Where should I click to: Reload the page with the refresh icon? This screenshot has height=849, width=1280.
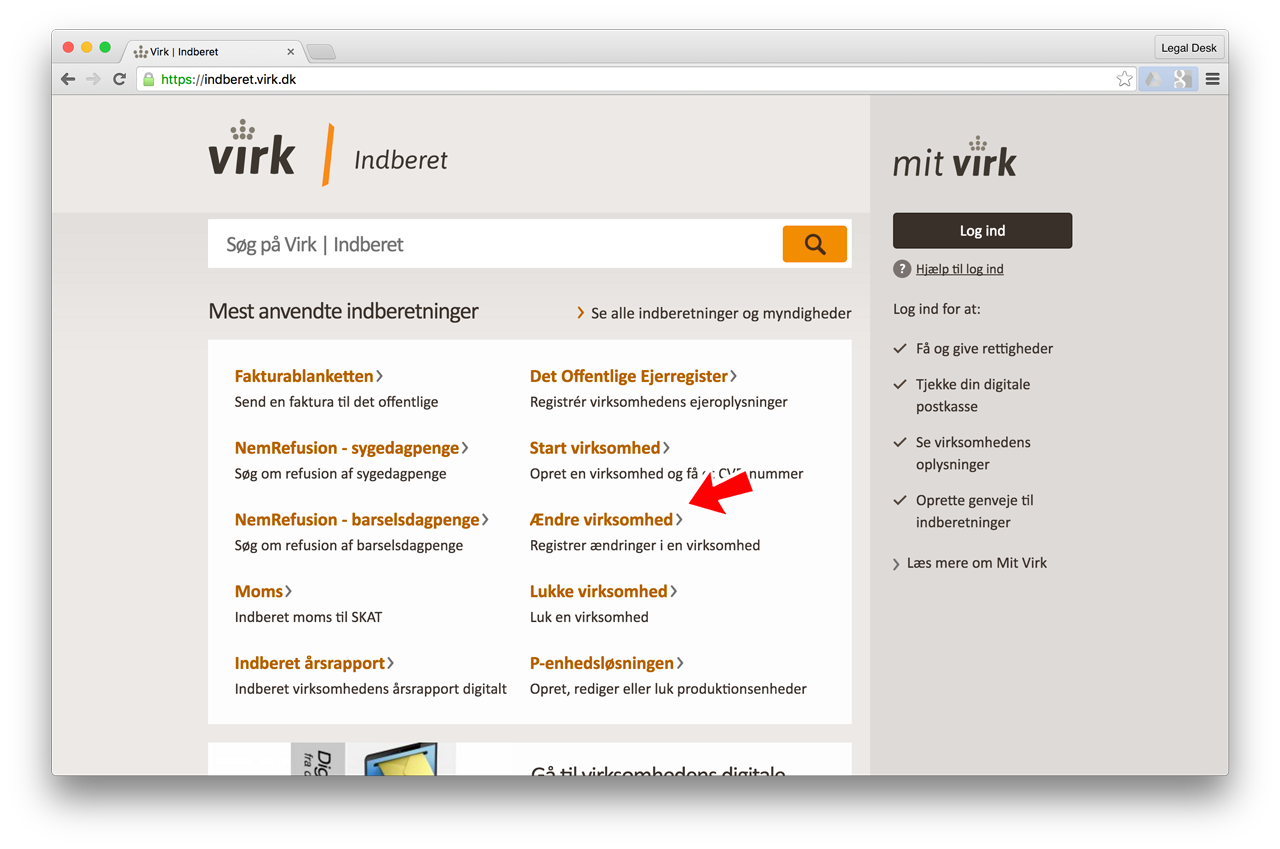119,79
